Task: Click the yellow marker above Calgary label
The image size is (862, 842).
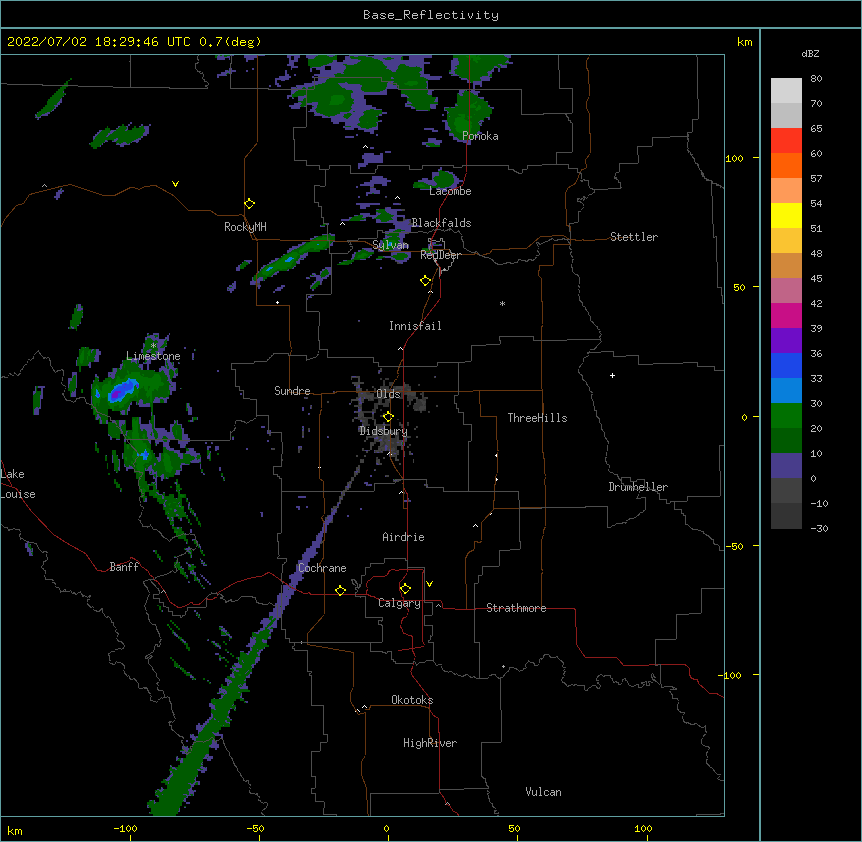Action: pos(405,589)
